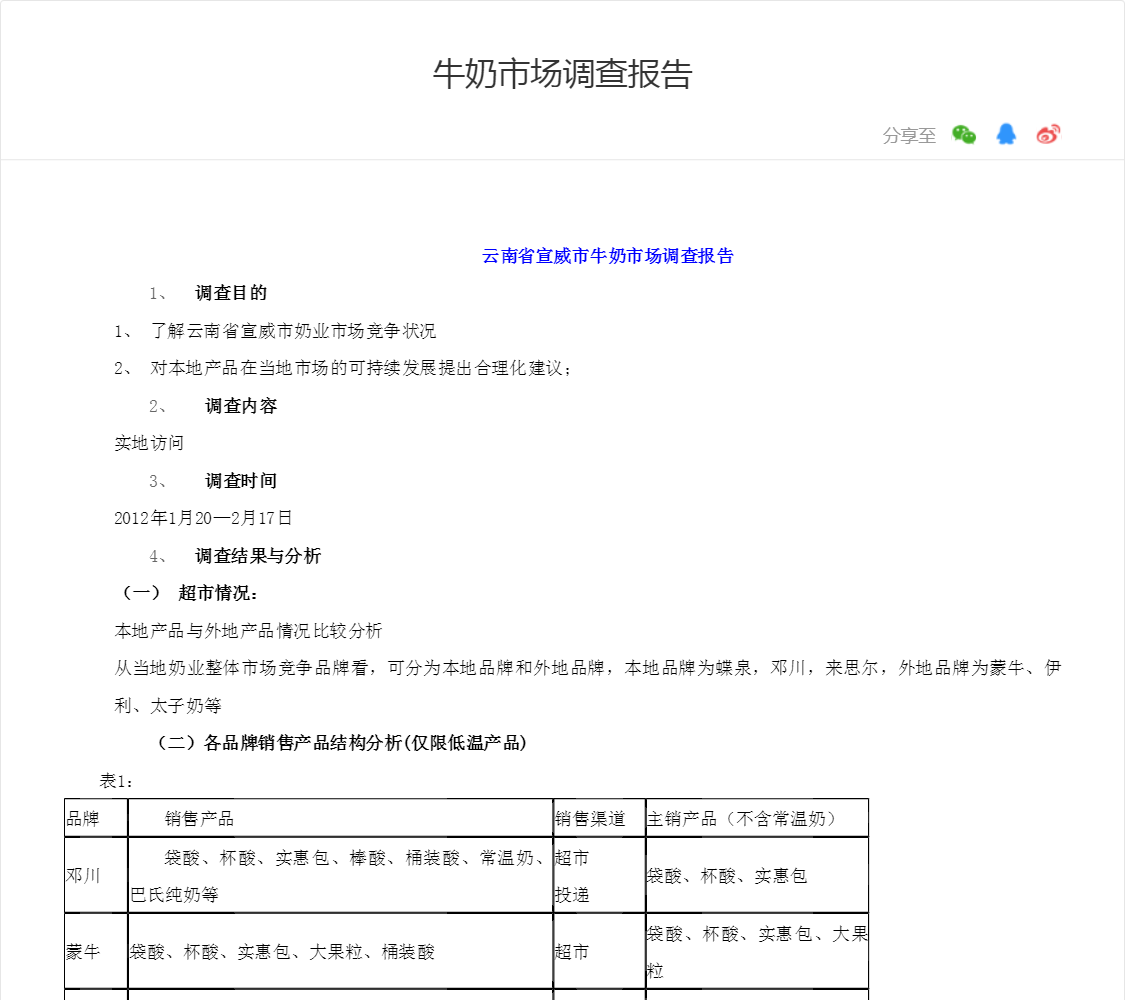Click the cell 袋酸、杯酸、实惠包、大果粒、桶装酸
The height and width of the screenshot is (1000, 1125).
(341, 952)
